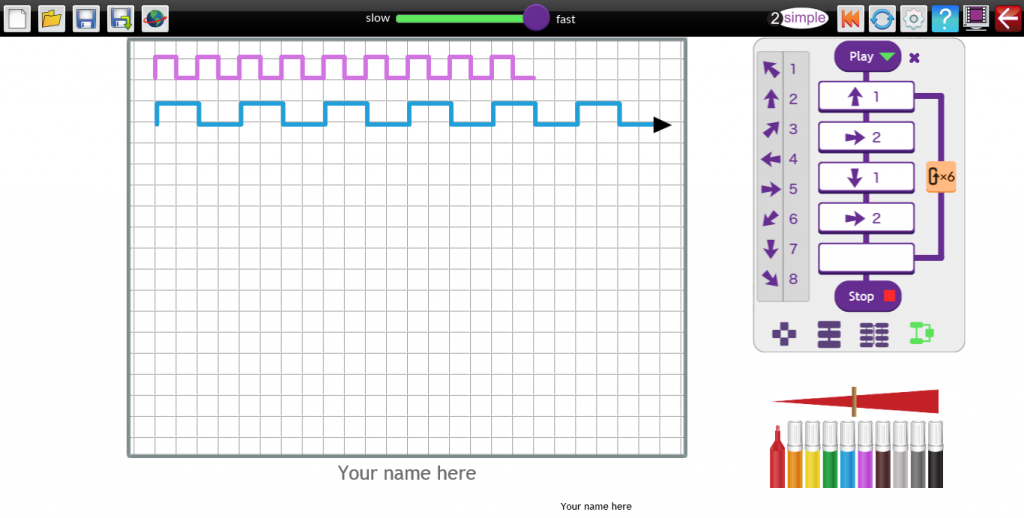
Task: Click the purple film screen icon
Action: click(x=976, y=19)
